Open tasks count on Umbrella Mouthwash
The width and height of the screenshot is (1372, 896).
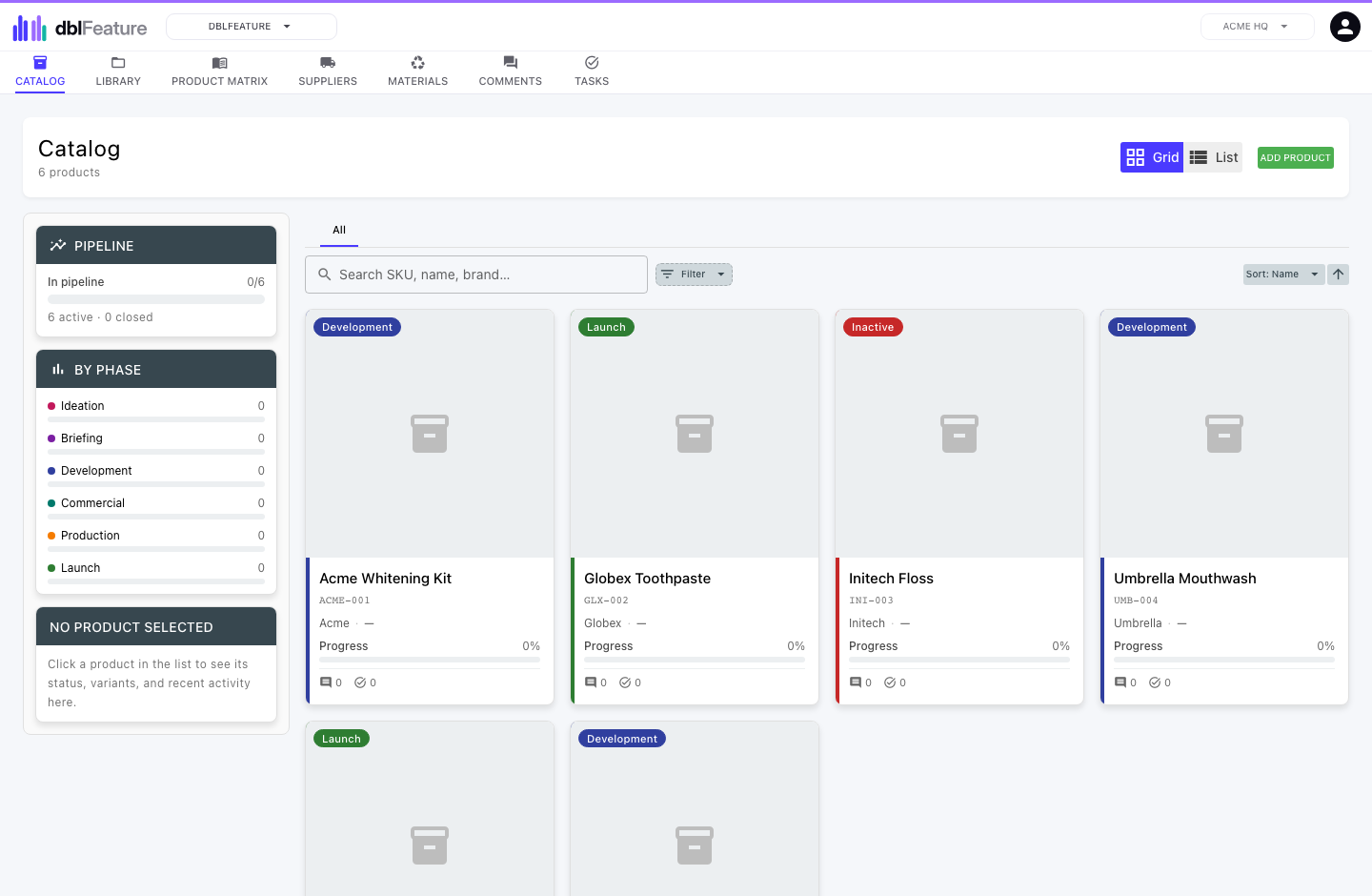point(1160,682)
